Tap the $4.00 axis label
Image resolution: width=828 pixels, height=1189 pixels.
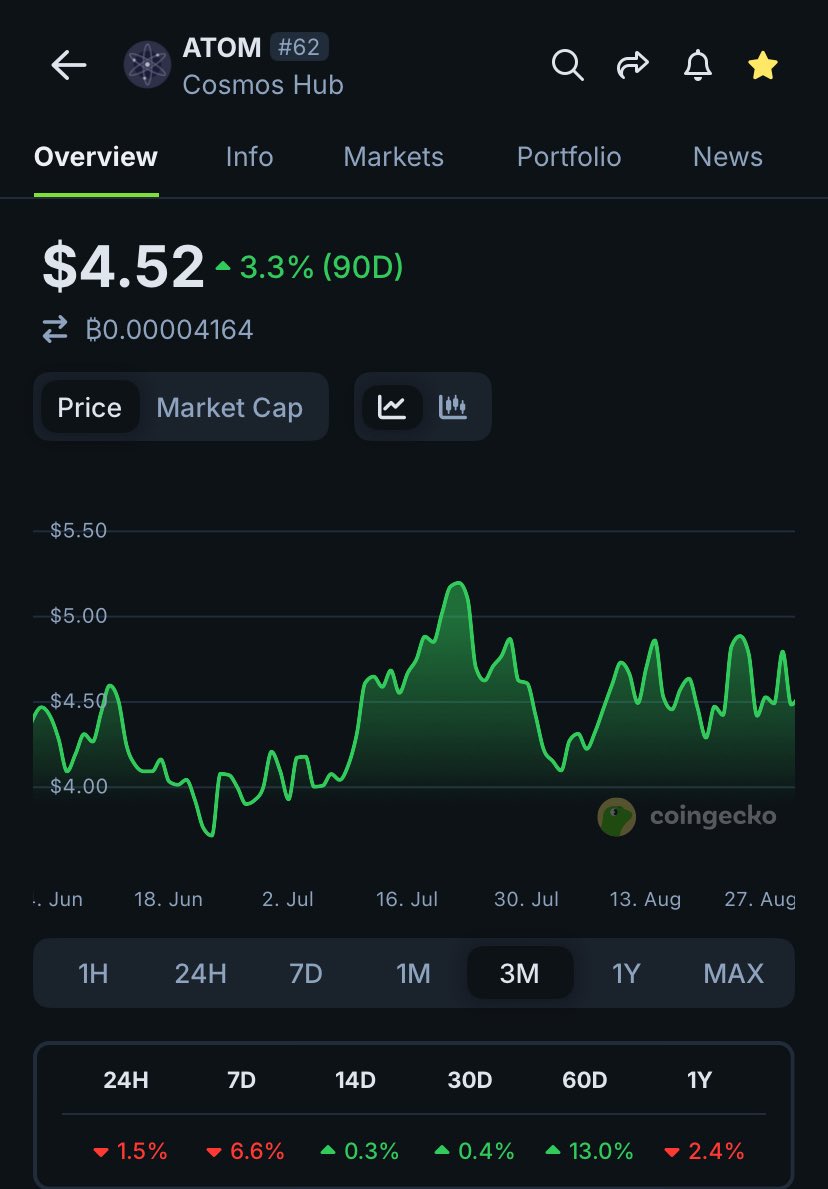pos(79,786)
